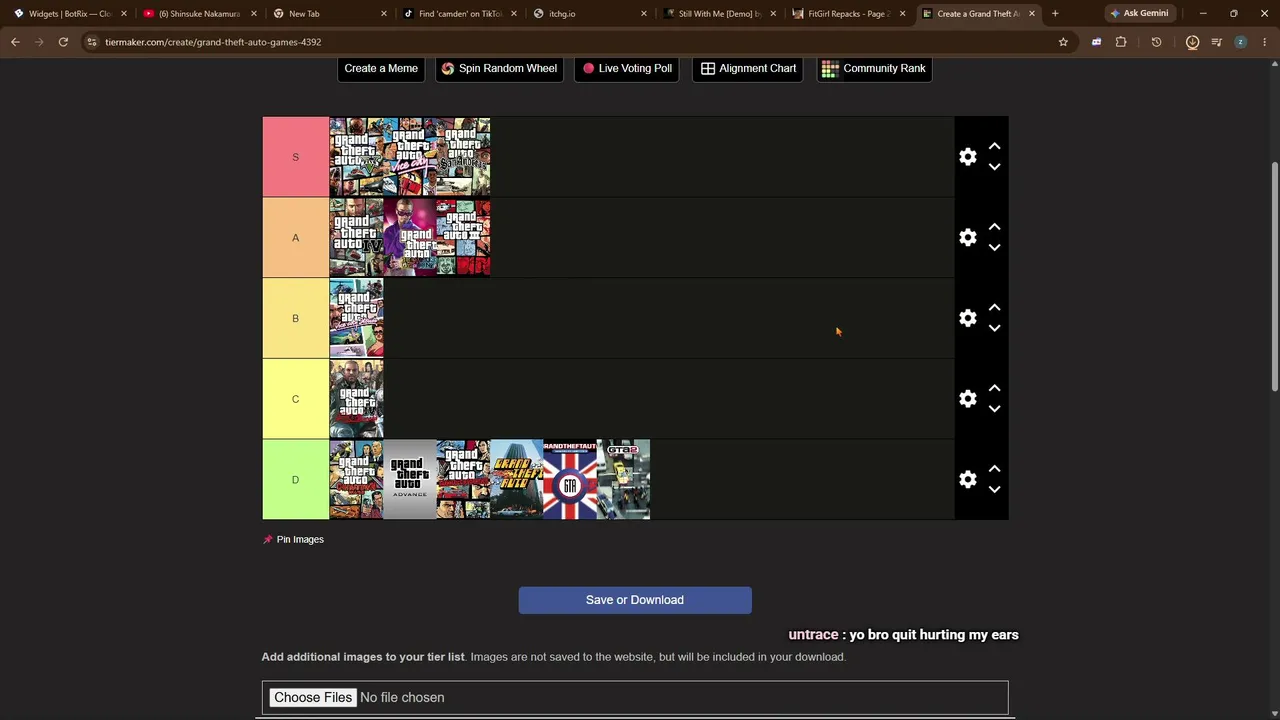Open Spin Random Wheel
This screenshot has width=1280, height=720.
[x=499, y=68]
